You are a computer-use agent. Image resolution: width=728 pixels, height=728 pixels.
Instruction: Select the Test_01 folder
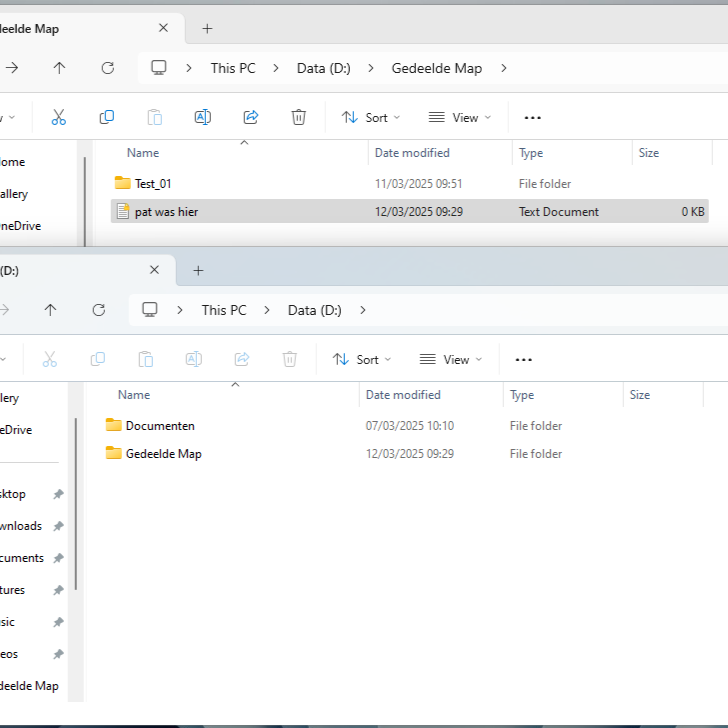click(152, 183)
